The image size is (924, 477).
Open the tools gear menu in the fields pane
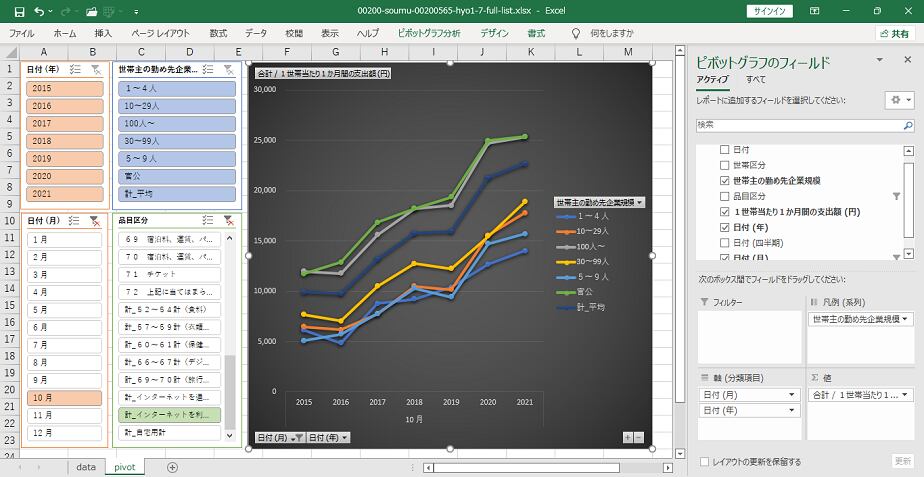[x=899, y=100]
